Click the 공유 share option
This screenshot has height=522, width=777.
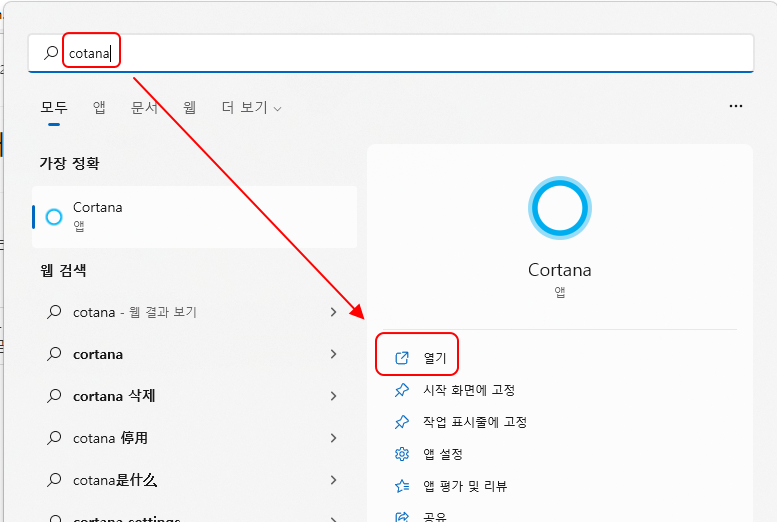coord(435,517)
